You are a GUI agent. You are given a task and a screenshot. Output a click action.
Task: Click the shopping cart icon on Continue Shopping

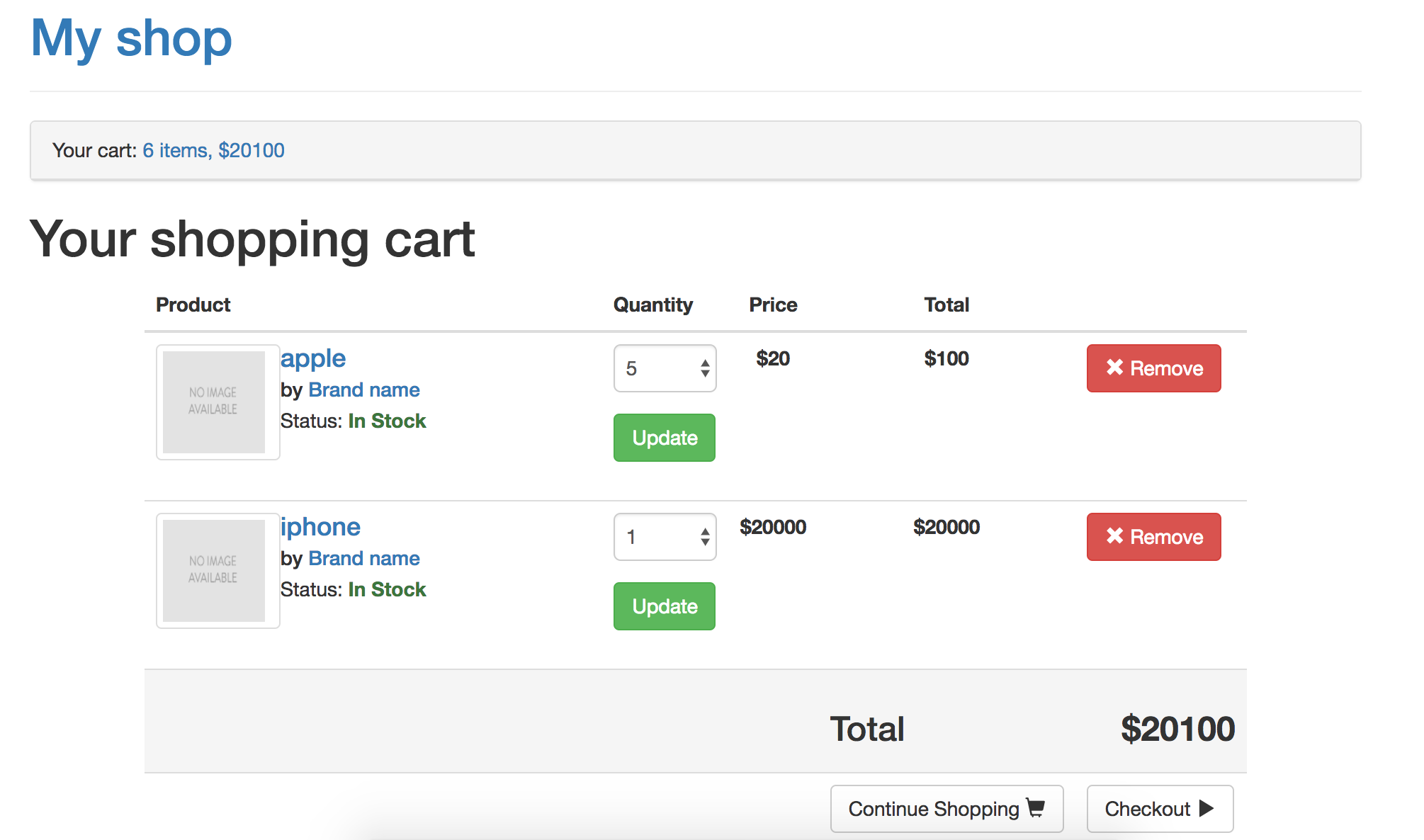[1036, 807]
